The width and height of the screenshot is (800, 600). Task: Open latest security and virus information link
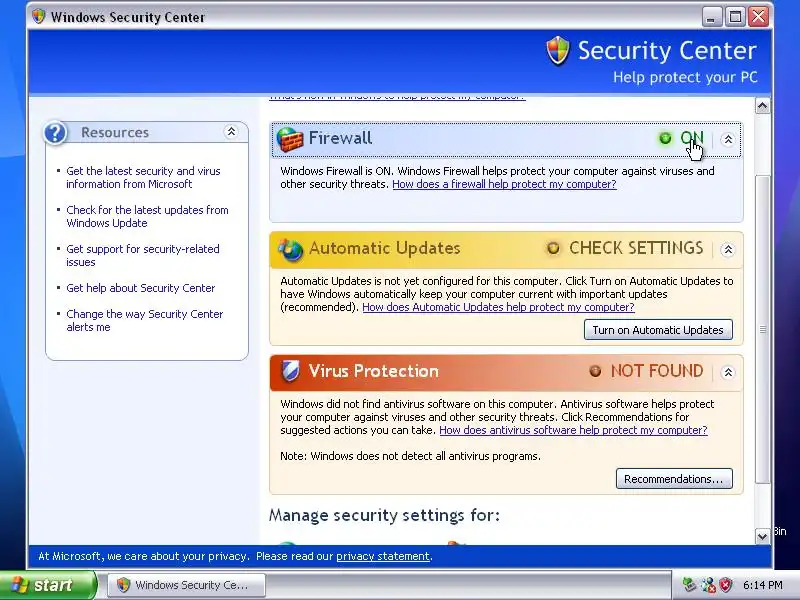(143, 178)
